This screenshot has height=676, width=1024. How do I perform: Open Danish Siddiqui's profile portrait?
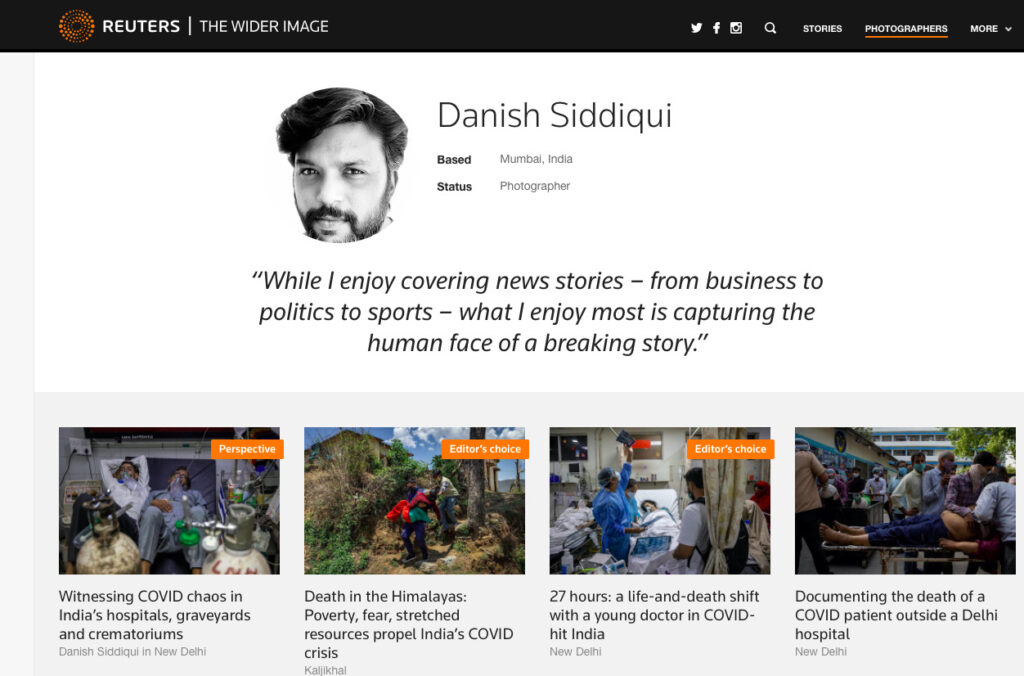tap(342, 165)
